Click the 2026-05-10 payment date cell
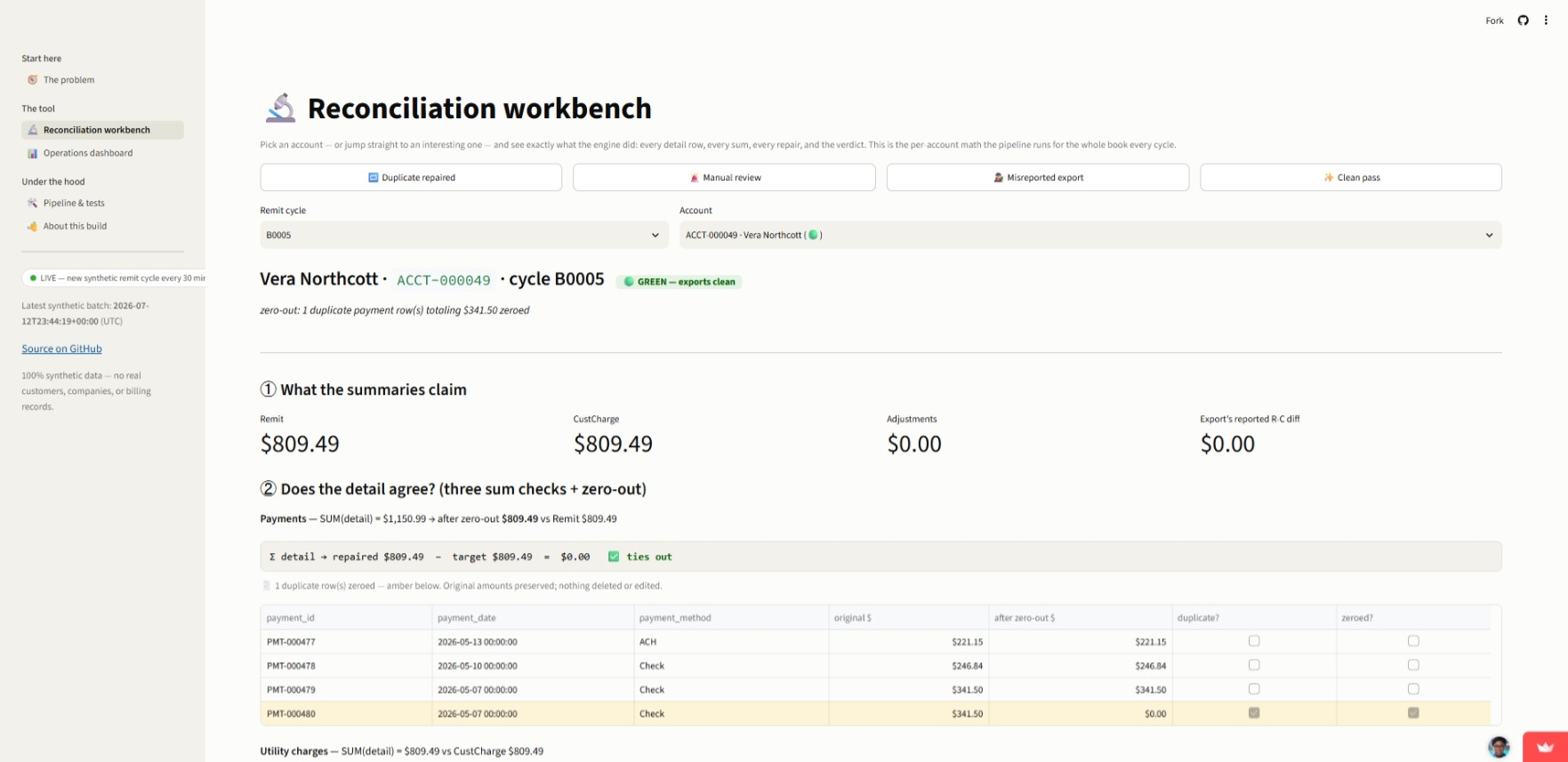 (x=532, y=665)
